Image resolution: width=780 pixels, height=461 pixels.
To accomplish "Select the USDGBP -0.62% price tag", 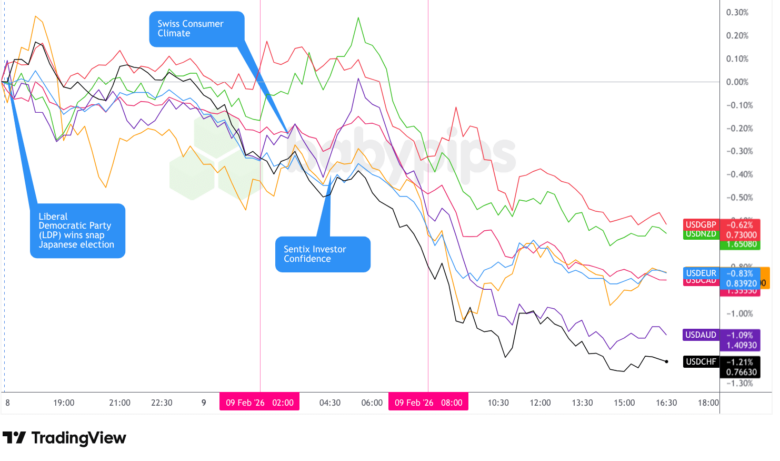I will tap(739, 224).
